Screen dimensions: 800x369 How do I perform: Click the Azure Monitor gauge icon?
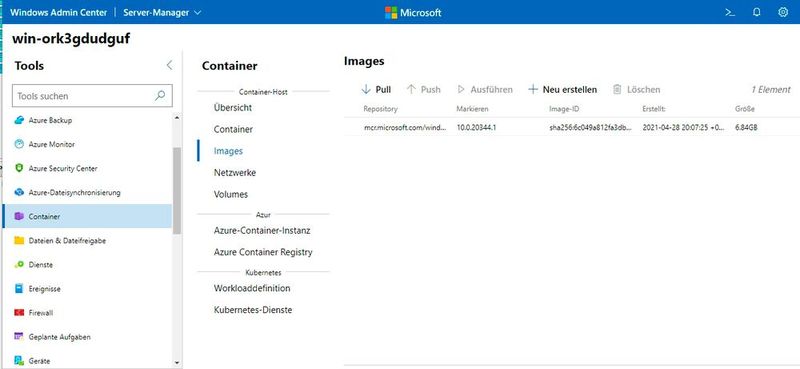[x=19, y=144]
